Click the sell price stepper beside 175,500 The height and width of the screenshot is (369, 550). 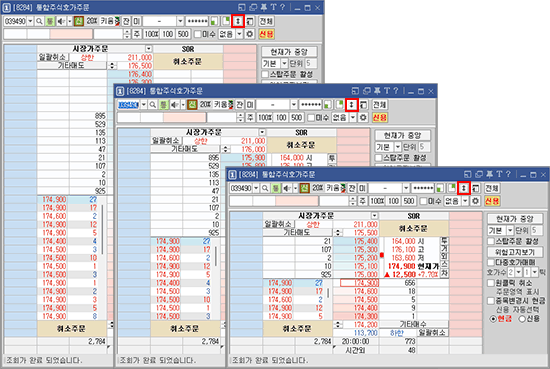click(337, 233)
